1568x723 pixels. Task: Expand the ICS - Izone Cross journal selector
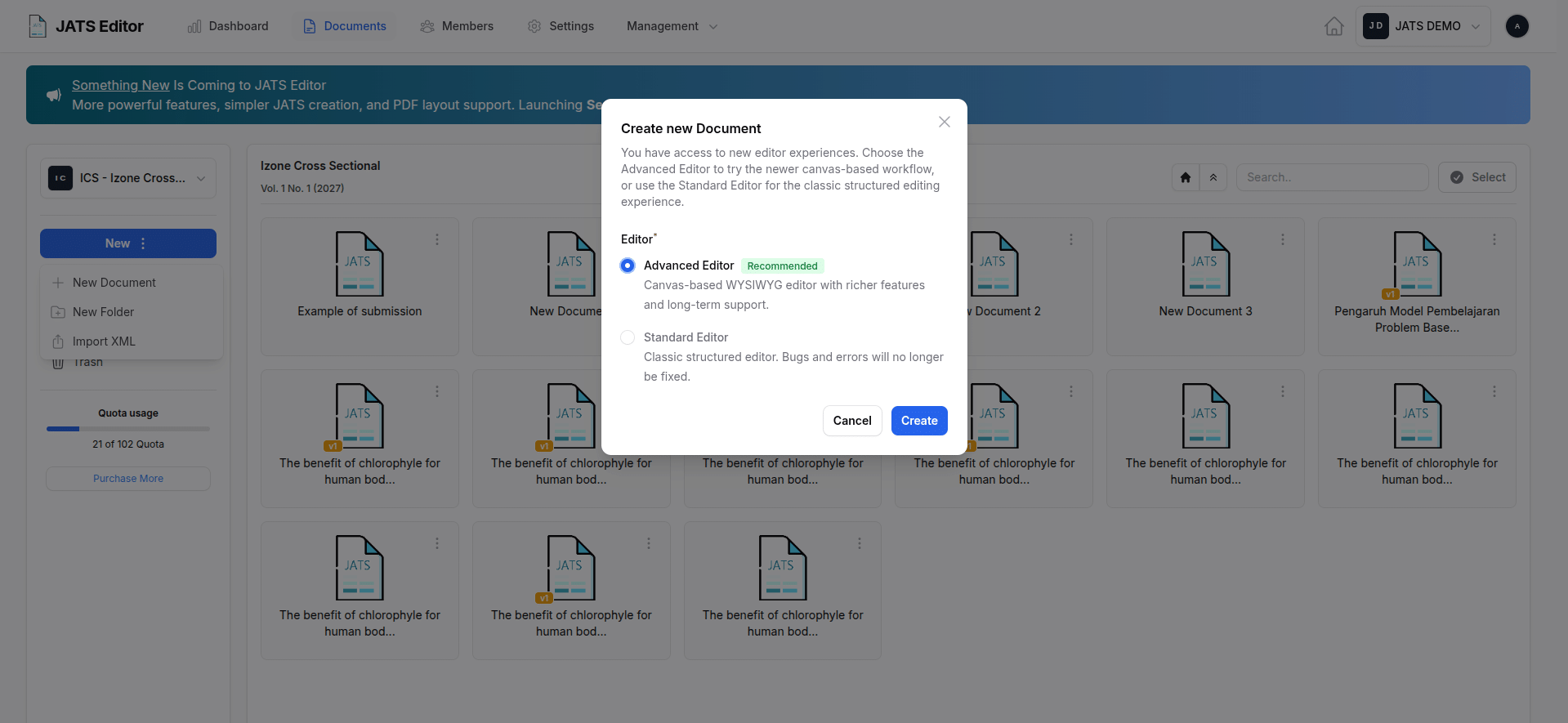pyautogui.click(x=128, y=178)
